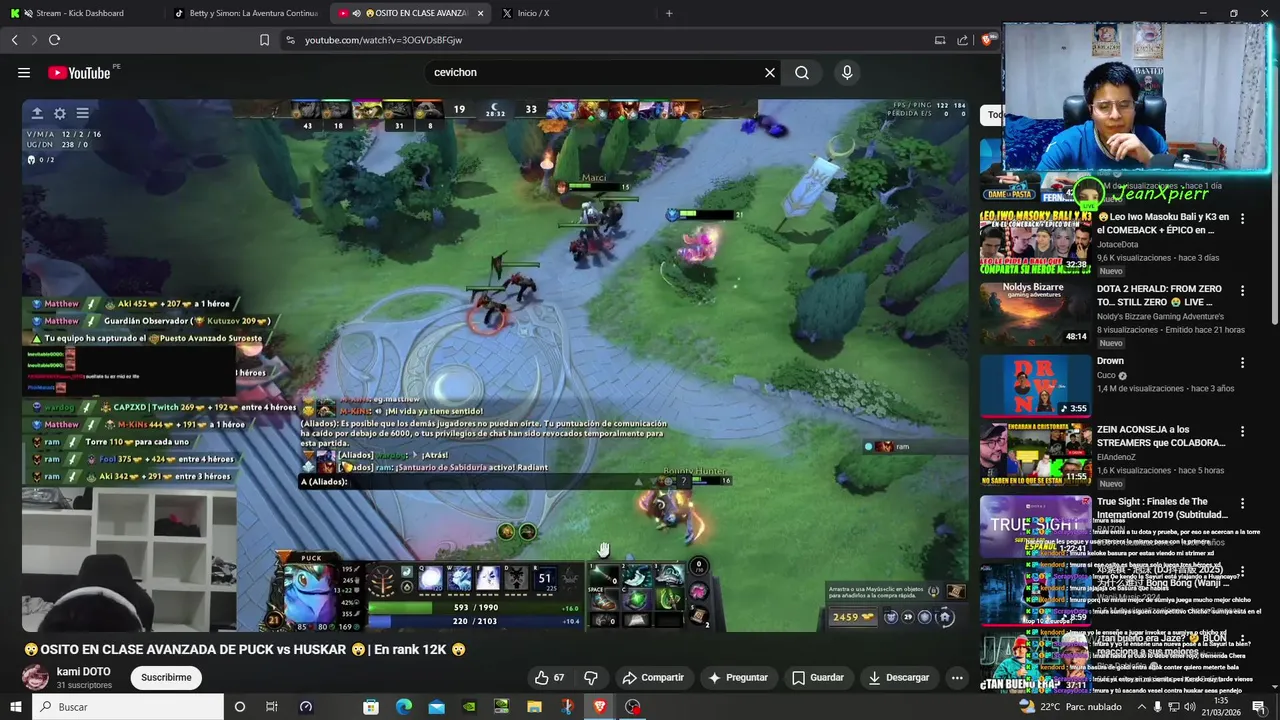Click the Preguntar button
Viewport: 1280px width, 720px height.
(x=737, y=677)
